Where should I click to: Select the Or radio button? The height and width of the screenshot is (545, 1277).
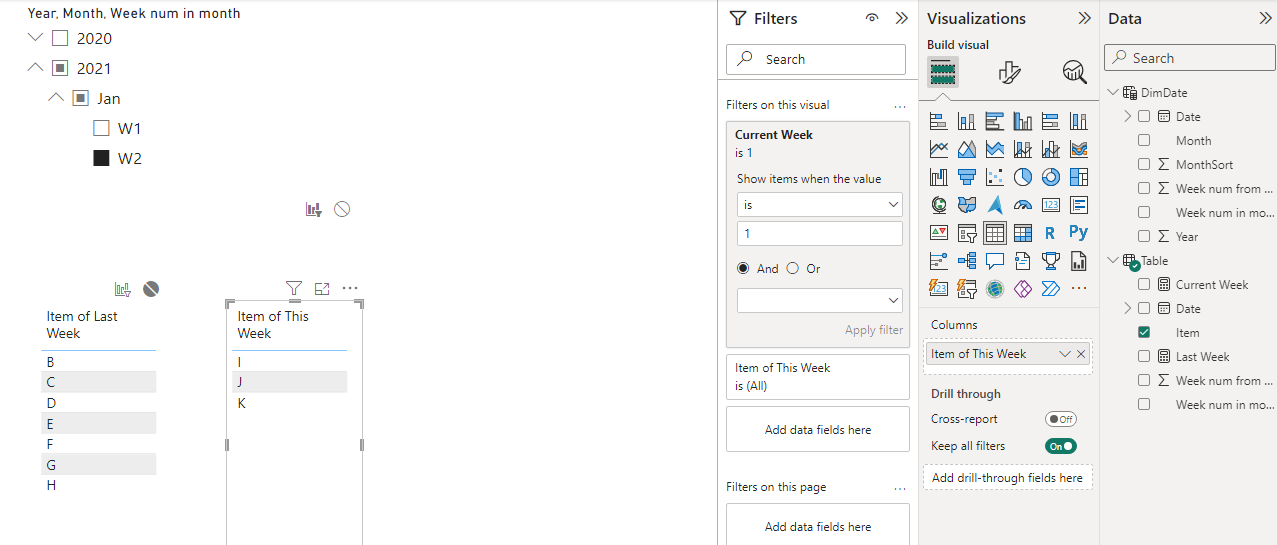pos(793,268)
